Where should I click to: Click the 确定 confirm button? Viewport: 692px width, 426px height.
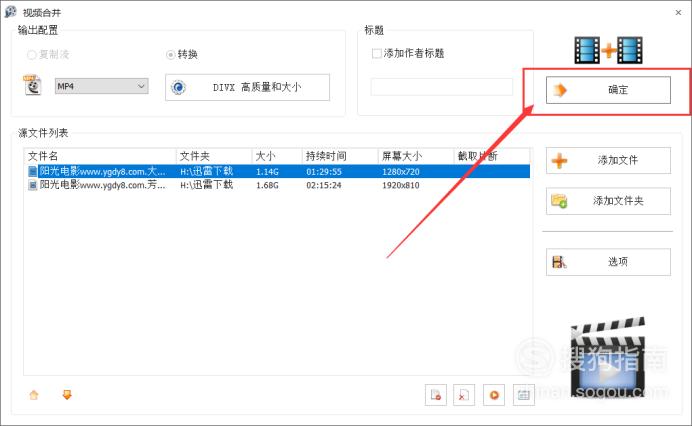coord(608,90)
